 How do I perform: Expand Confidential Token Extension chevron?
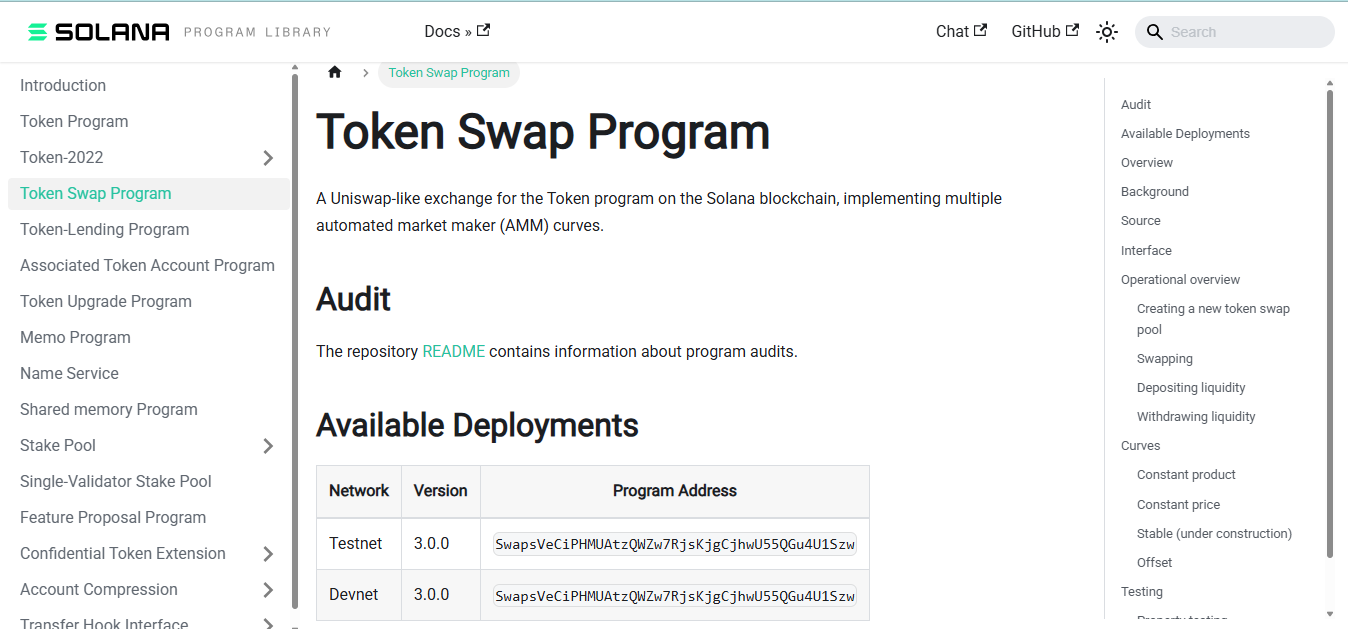point(268,554)
